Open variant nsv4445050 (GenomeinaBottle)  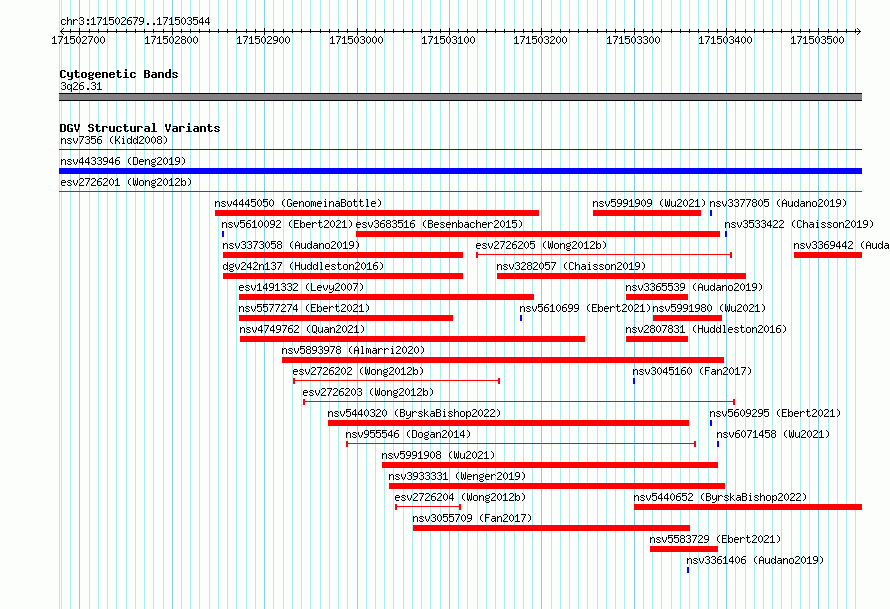pos(298,203)
